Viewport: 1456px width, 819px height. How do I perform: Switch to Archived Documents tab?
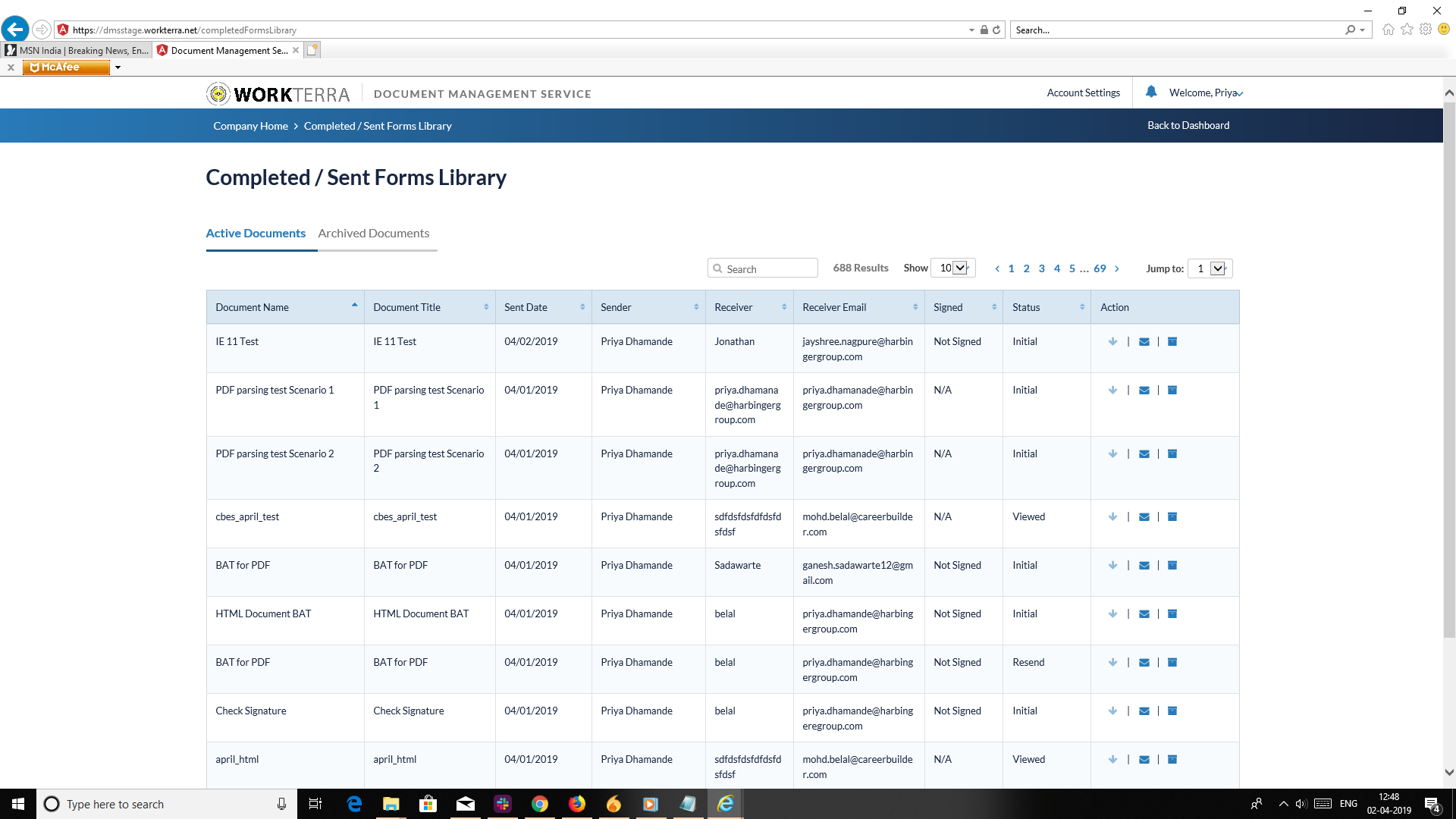(x=373, y=234)
